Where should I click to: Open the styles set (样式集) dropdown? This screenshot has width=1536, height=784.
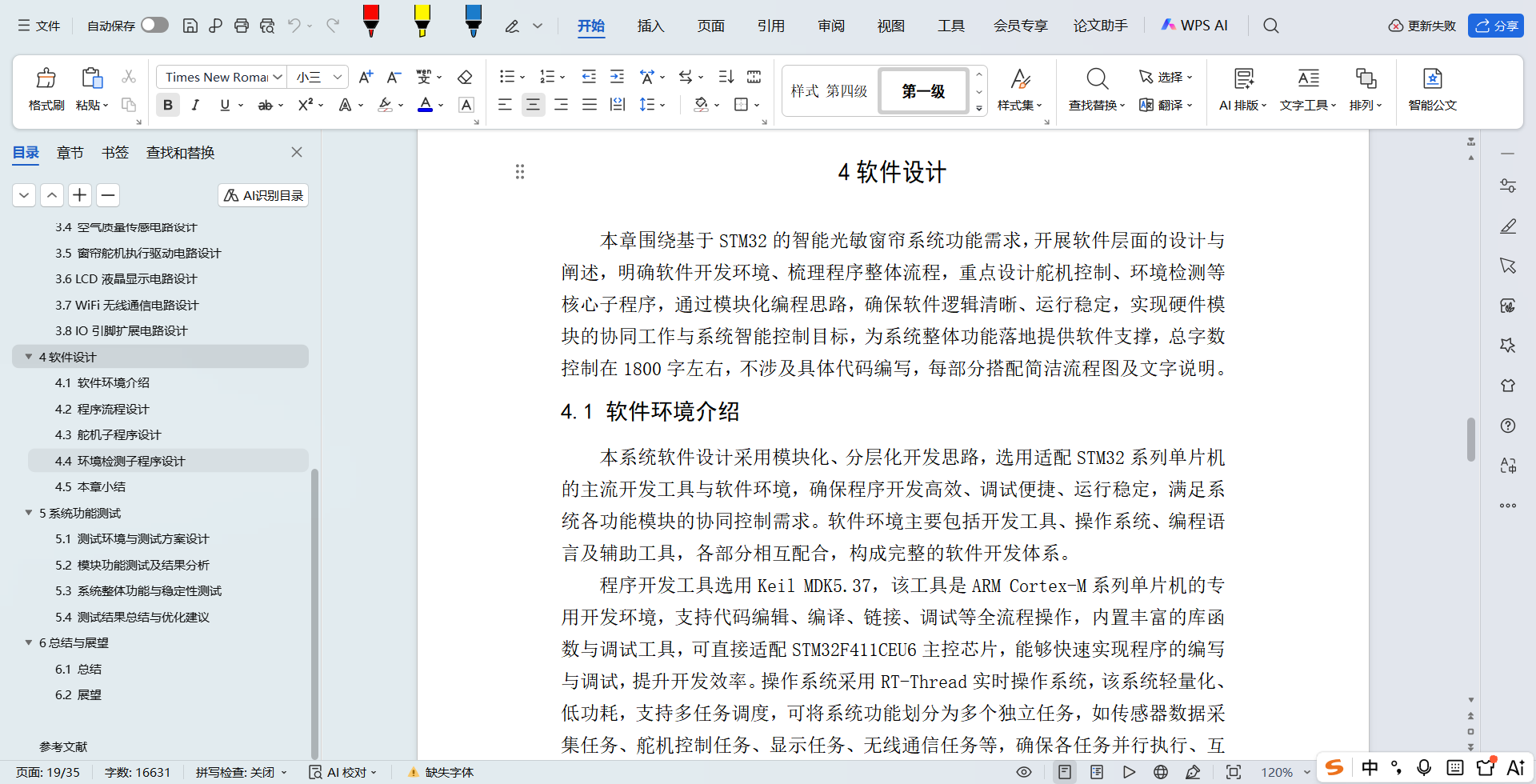(1020, 105)
